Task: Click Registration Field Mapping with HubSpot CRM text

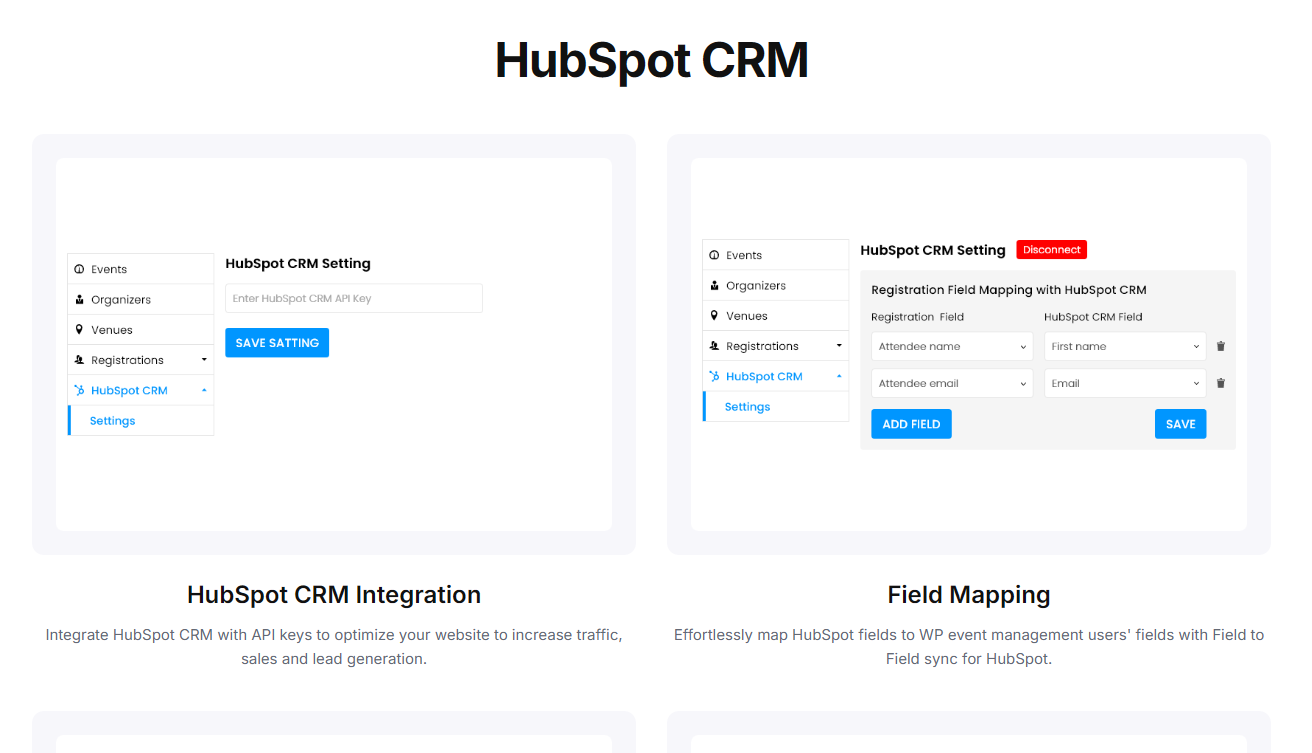Action: [x=1009, y=290]
